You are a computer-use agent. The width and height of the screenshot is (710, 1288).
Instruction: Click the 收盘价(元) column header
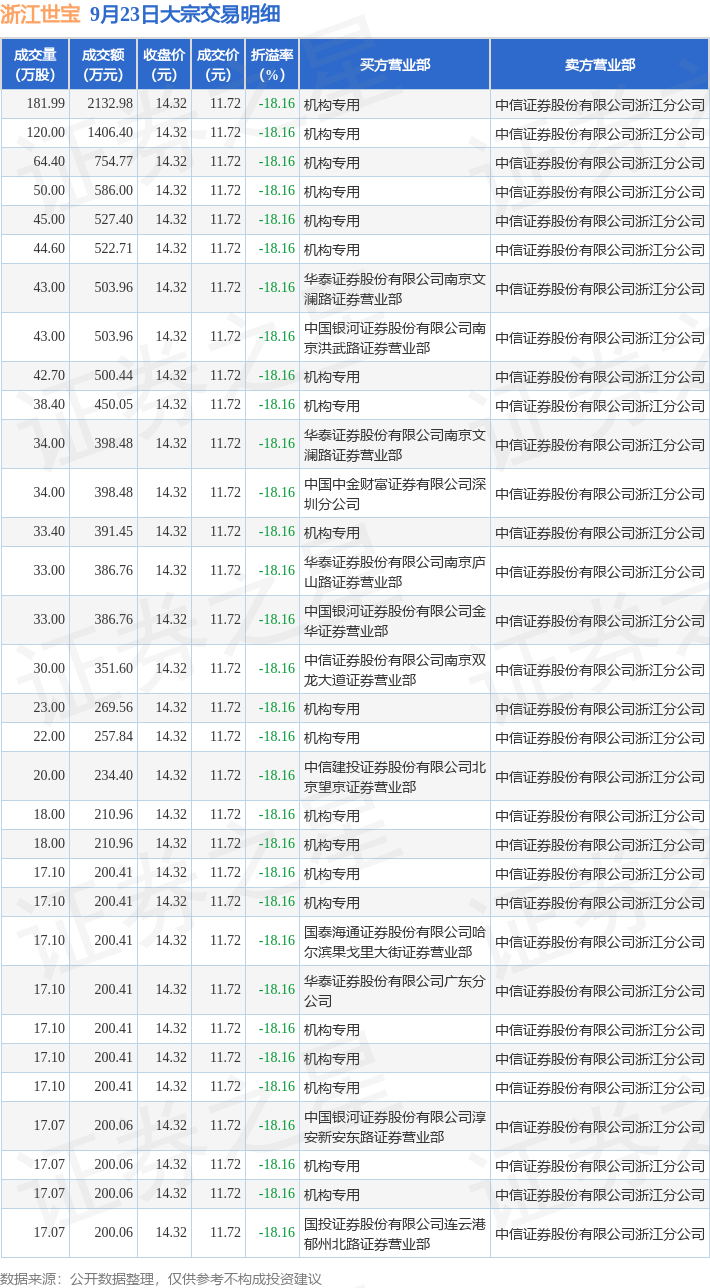164,65
